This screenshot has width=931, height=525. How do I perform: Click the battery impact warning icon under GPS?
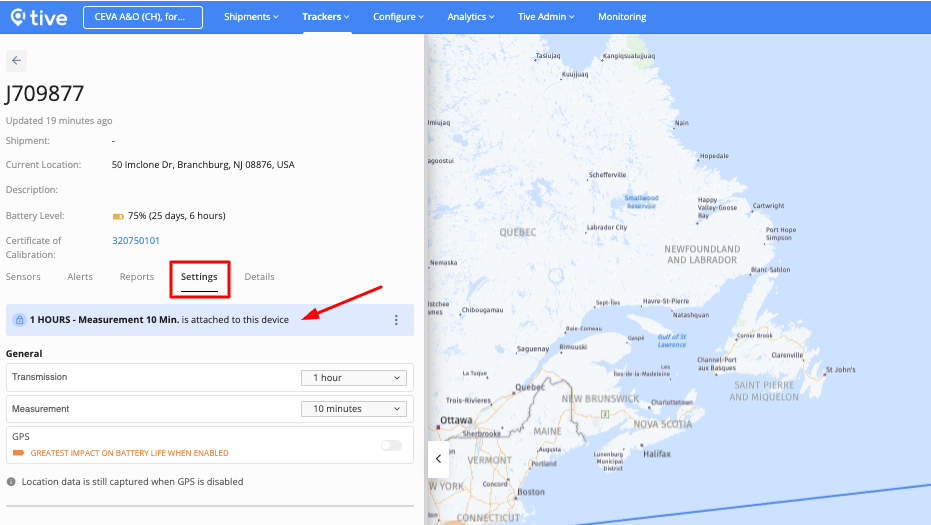point(18,453)
